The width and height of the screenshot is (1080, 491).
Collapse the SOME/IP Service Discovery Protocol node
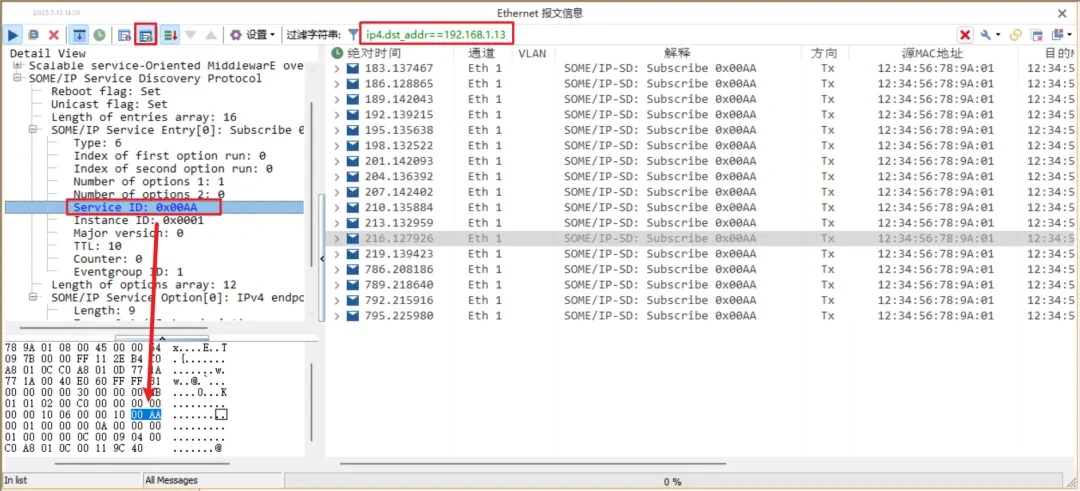(x=18, y=78)
